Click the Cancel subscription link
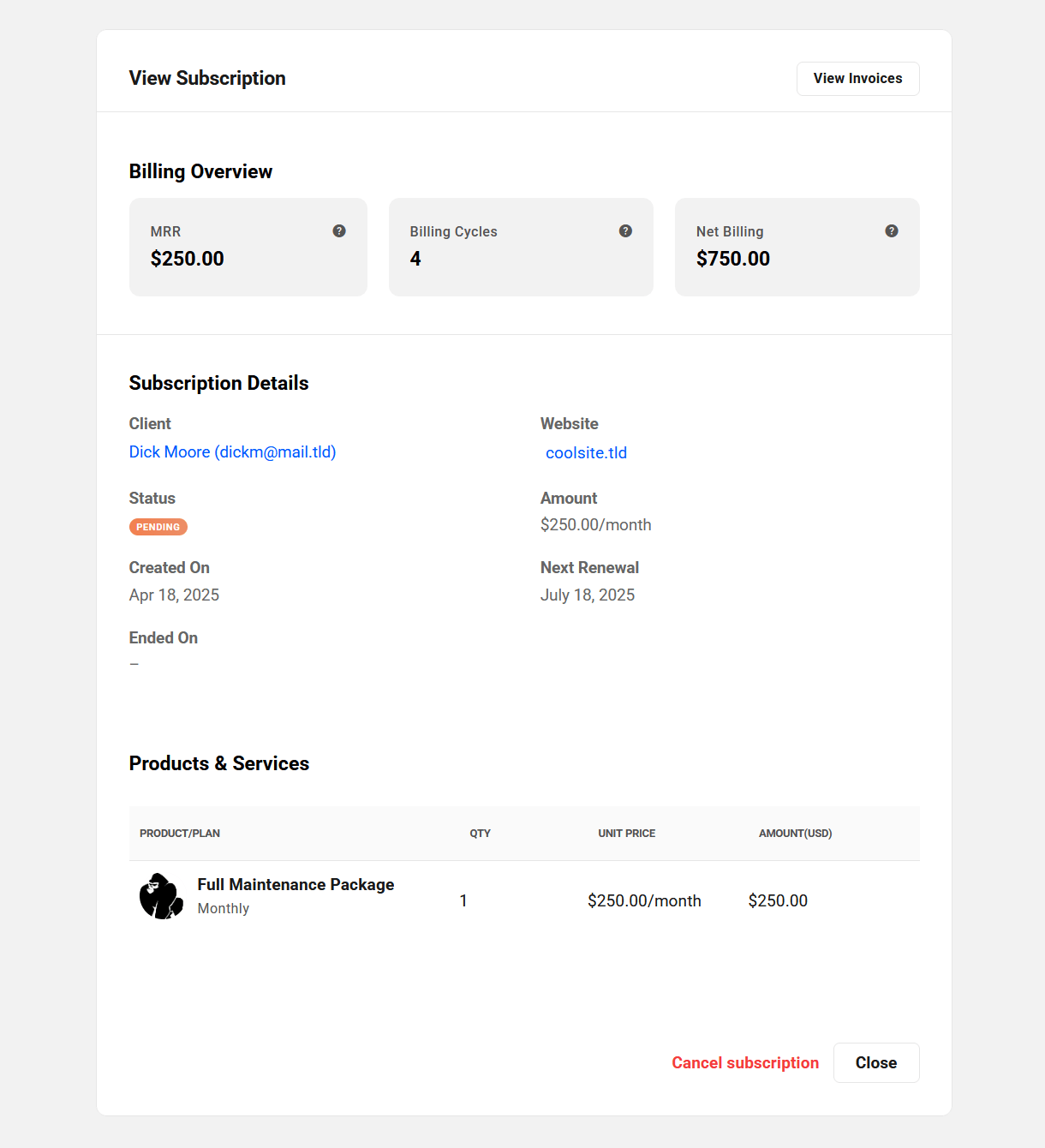The width and height of the screenshot is (1045, 1148). 745,1063
